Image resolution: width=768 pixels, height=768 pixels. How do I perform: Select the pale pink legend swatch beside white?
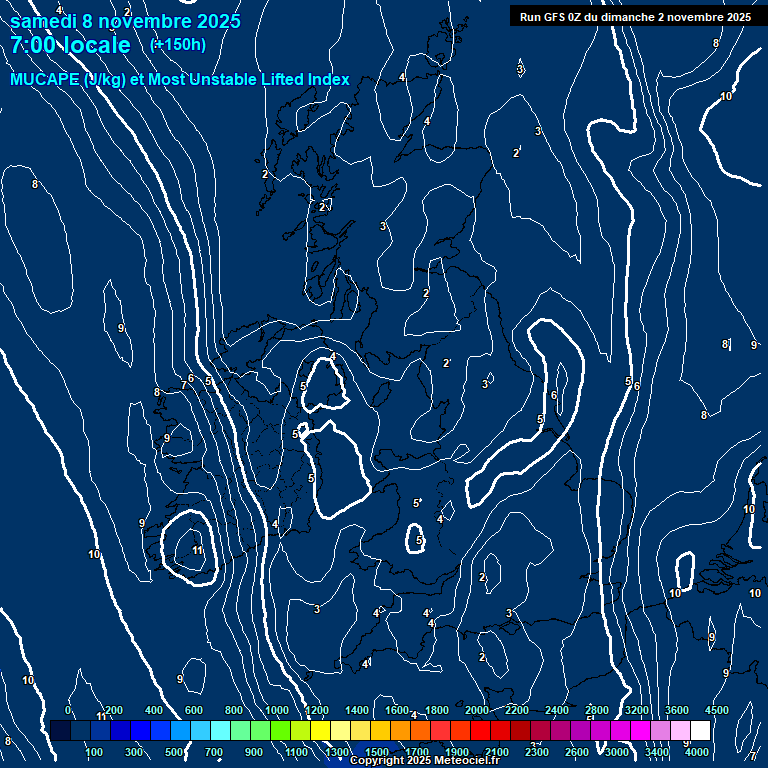680,730
